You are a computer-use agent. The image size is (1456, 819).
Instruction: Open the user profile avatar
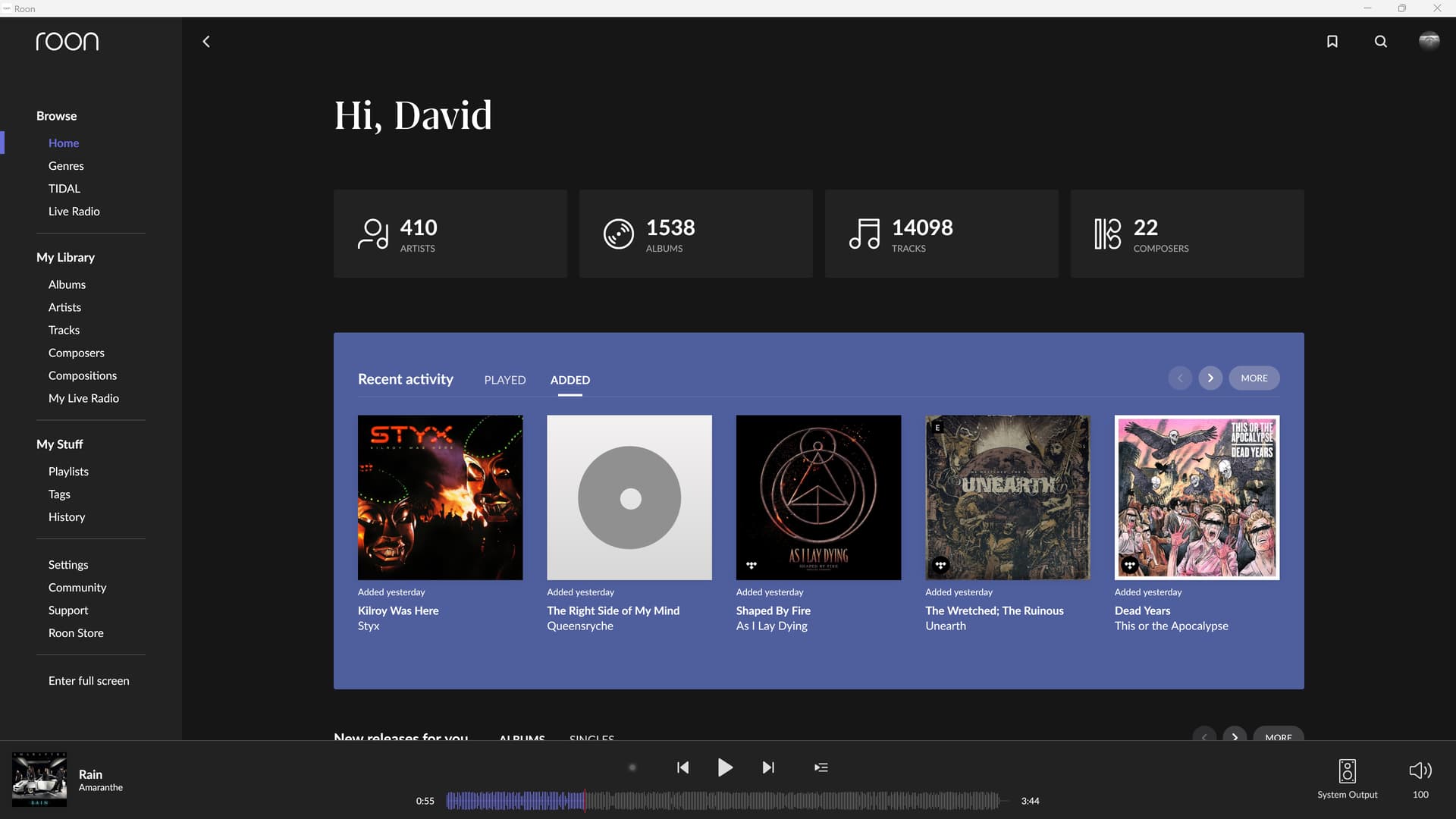pos(1429,41)
